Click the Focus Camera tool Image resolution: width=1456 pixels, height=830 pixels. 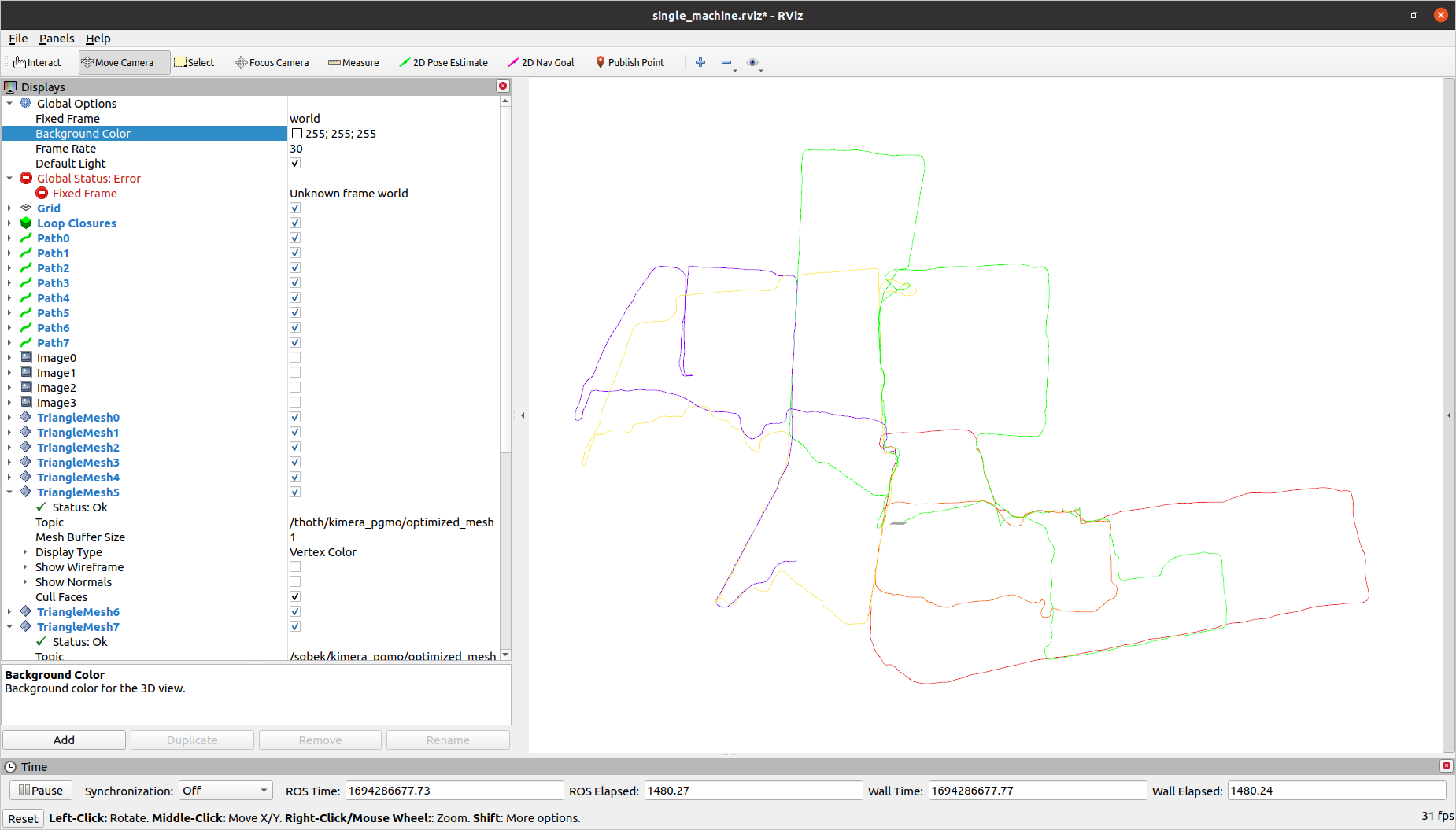271,62
